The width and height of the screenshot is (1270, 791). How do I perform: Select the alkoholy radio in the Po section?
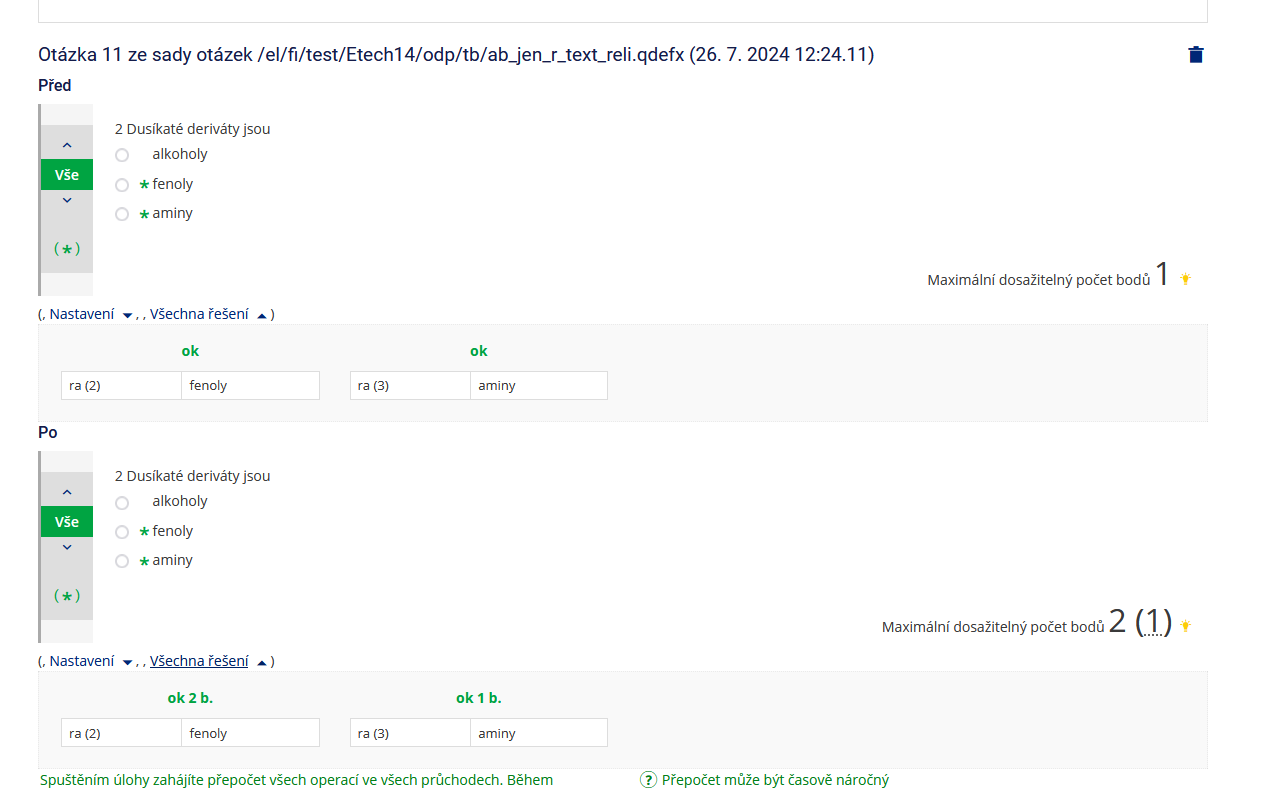pos(122,502)
